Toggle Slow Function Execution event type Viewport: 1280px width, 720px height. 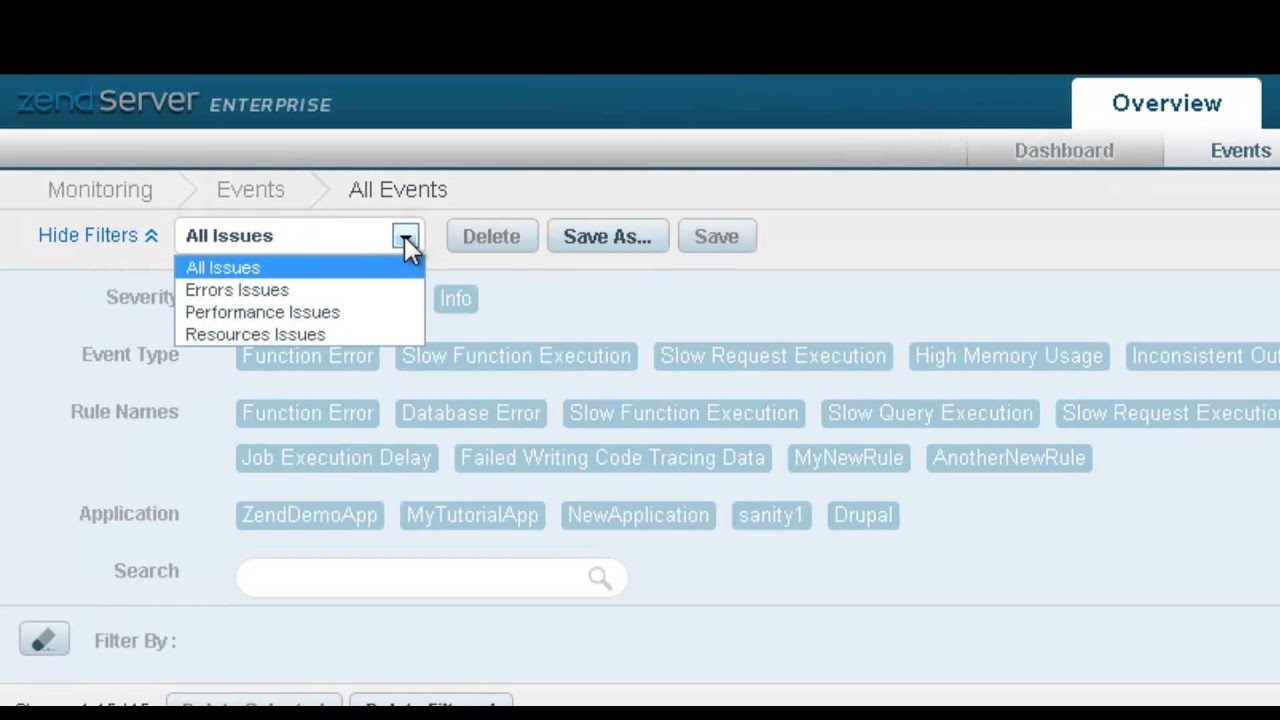[x=516, y=356]
